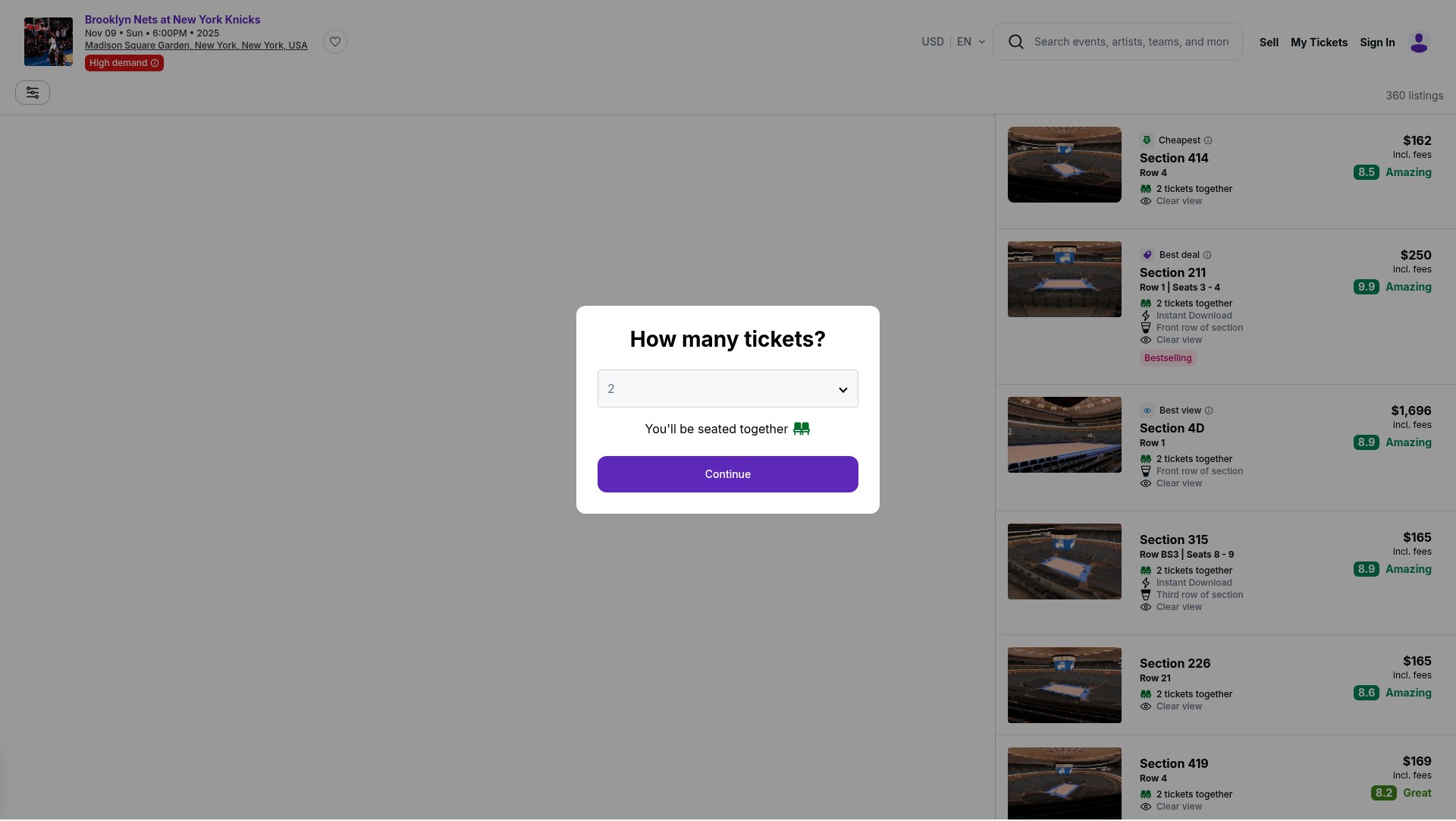Viewport: 1456px width, 821px height.
Task: Click the $162 price
Action: (x=1417, y=140)
